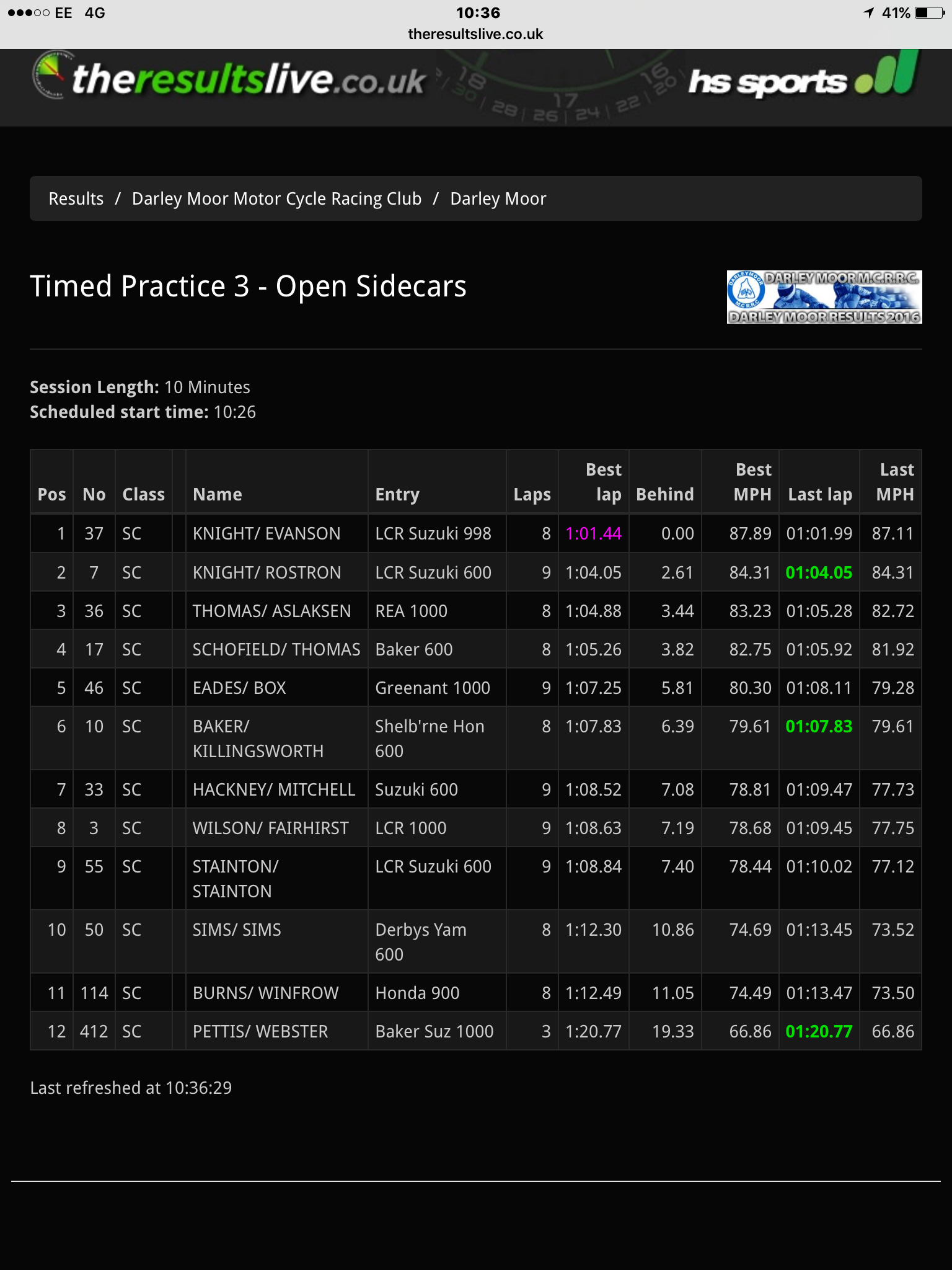
Task: Go to Results breadcrumb link
Action: tap(76, 198)
